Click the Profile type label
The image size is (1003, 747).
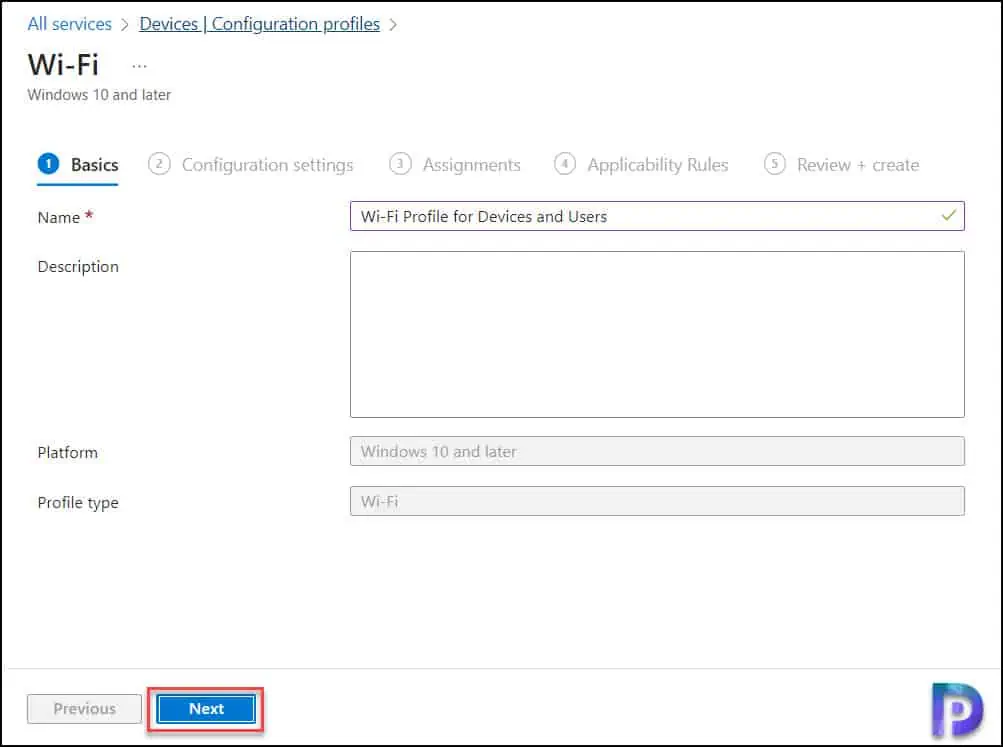[x=78, y=503]
